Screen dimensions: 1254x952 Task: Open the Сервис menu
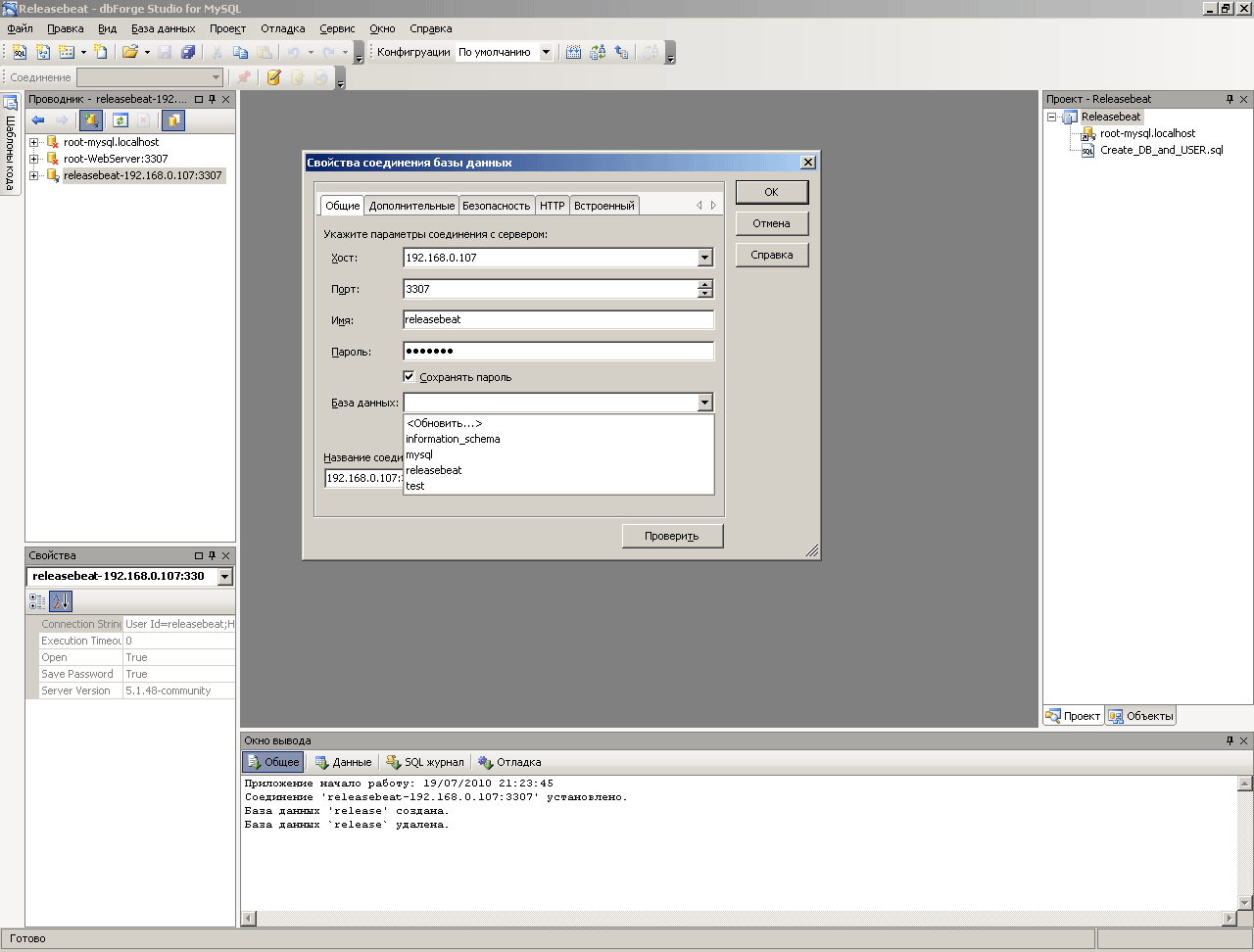pyautogui.click(x=337, y=28)
